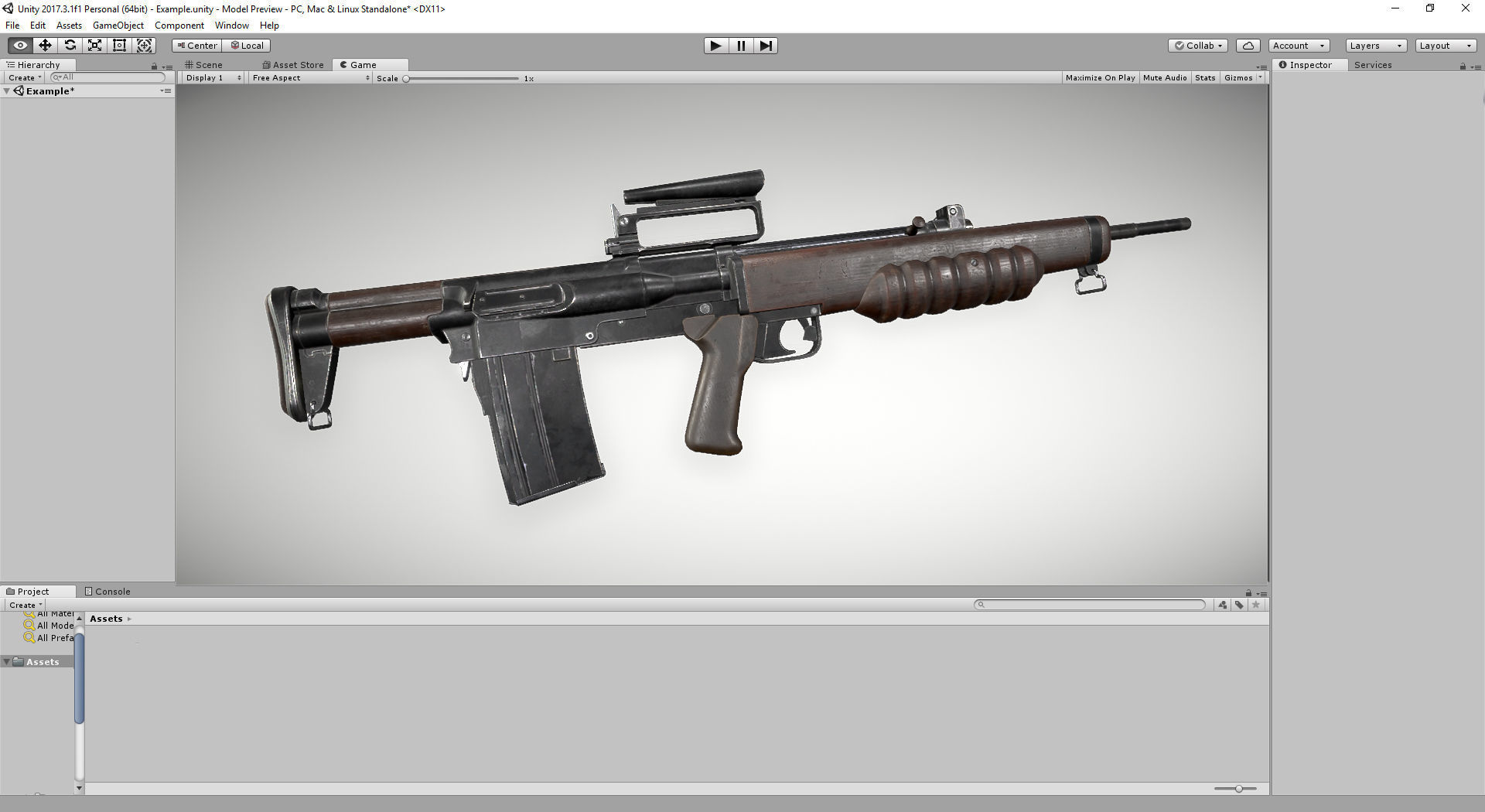
Task: Click Project tree scrollbar down arrow
Action: pos(79,788)
